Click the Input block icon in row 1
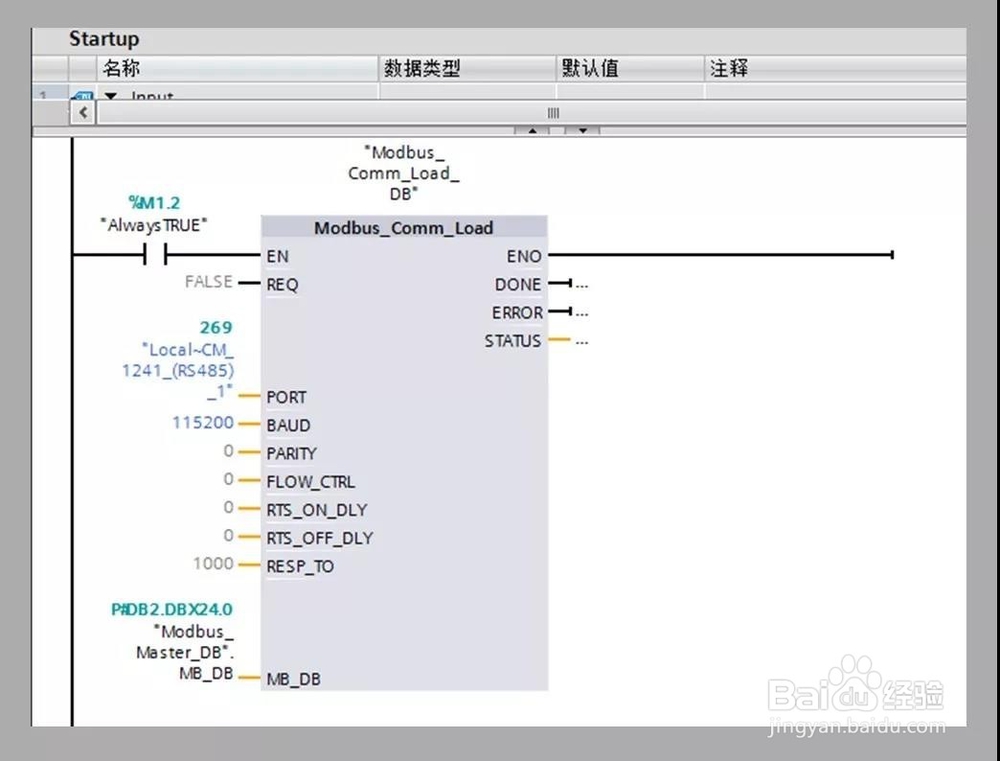Viewport: 1000px width, 761px height. [x=85, y=94]
